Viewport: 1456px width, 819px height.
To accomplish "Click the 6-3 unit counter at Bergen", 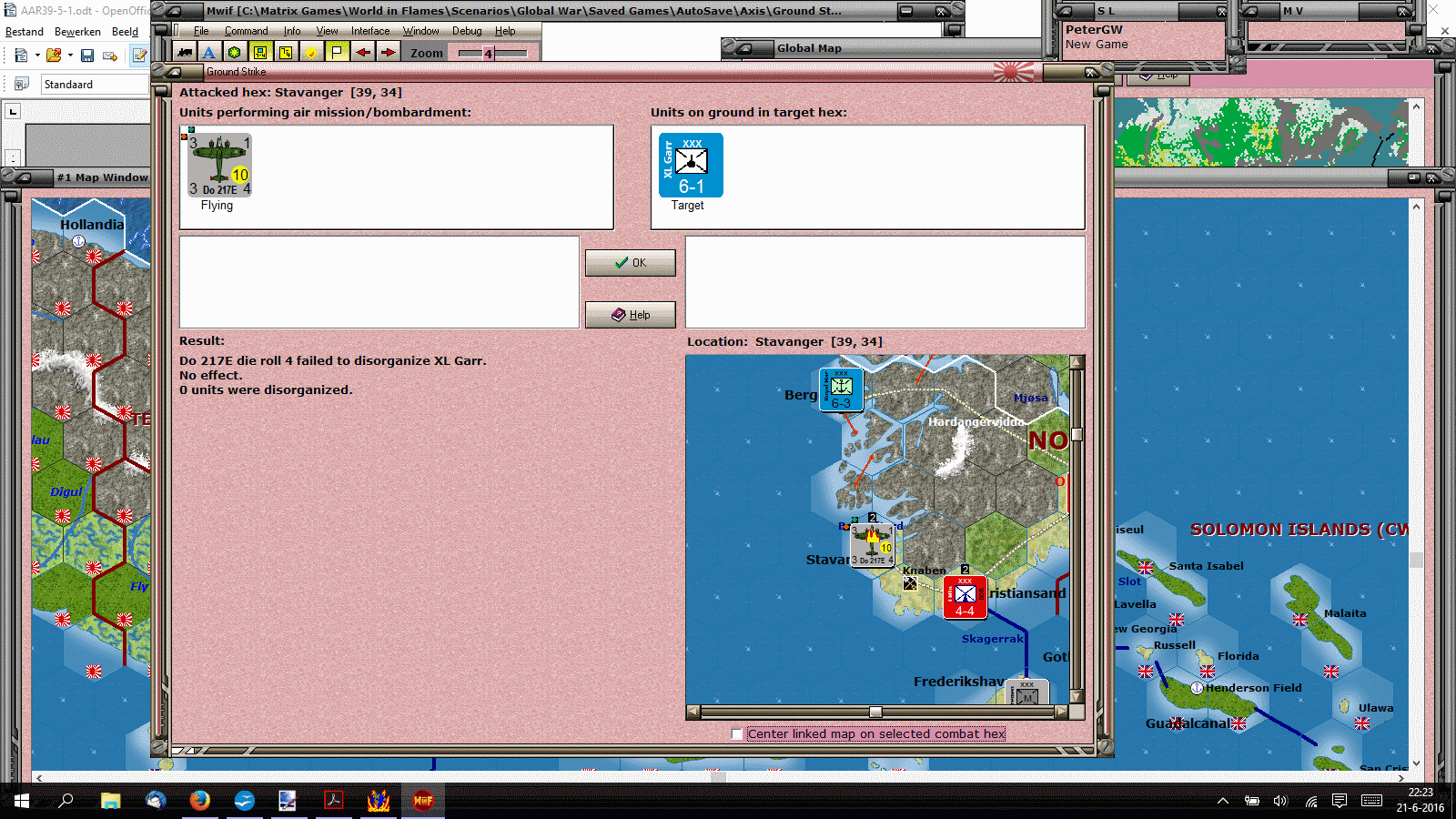I will [x=841, y=389].
